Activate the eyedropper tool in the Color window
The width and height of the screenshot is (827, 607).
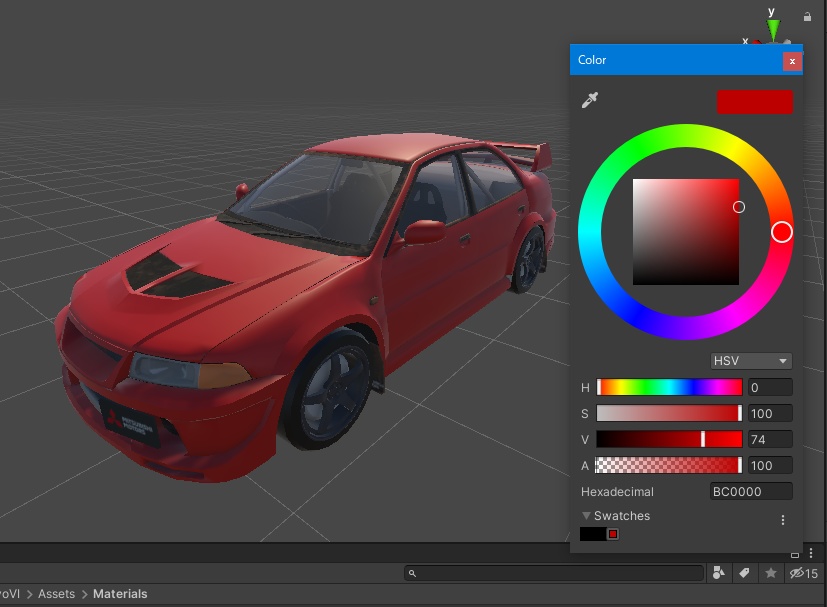point(590,100)
